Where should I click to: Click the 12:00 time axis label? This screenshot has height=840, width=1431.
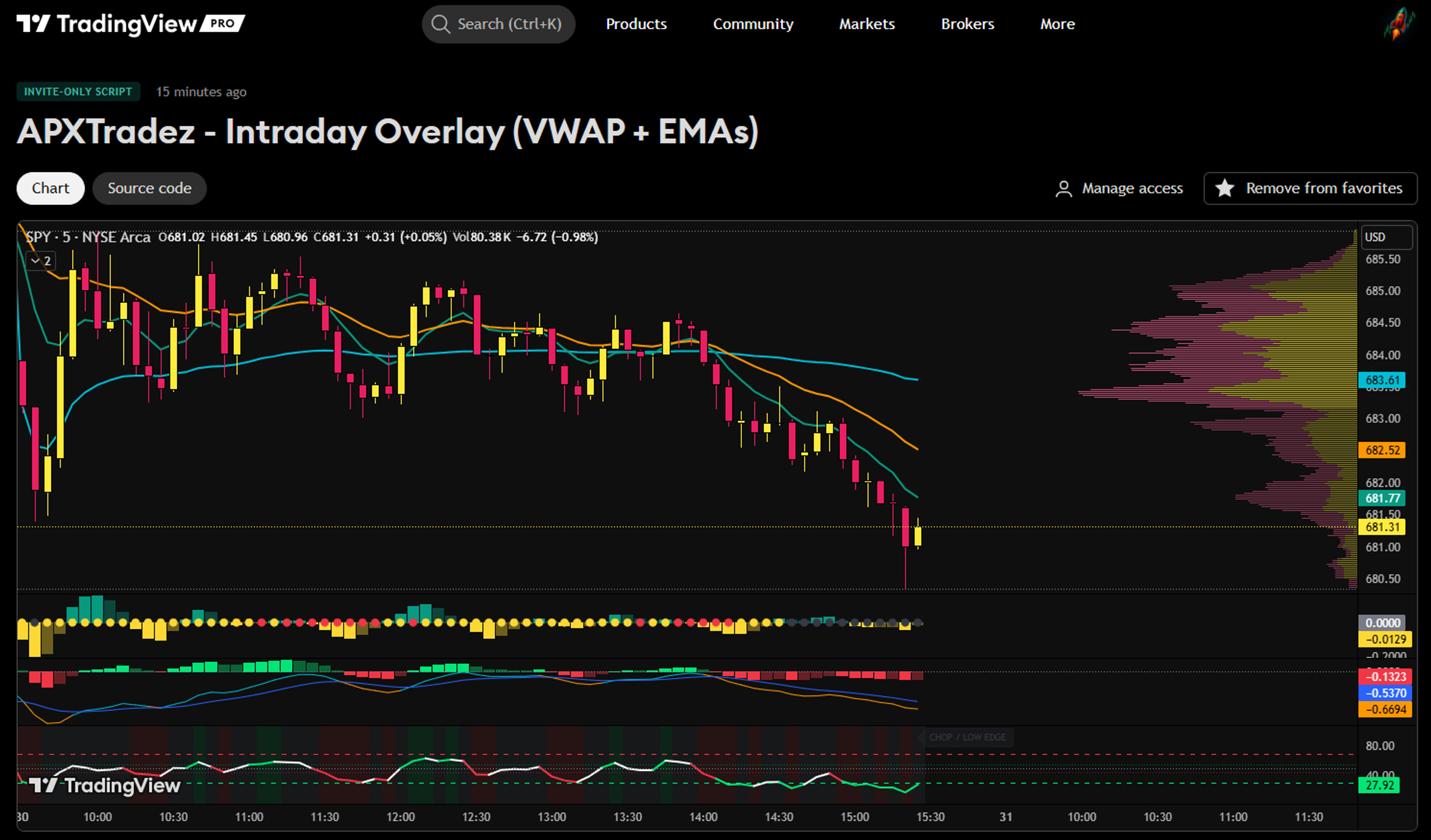pyautogui.click(x=401, y=817)
